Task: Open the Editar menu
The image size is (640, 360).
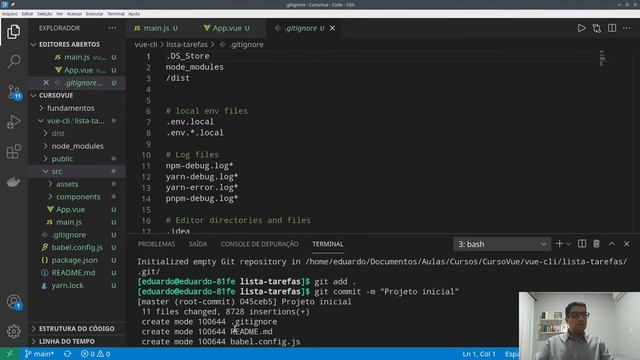Action: [27, 14]
